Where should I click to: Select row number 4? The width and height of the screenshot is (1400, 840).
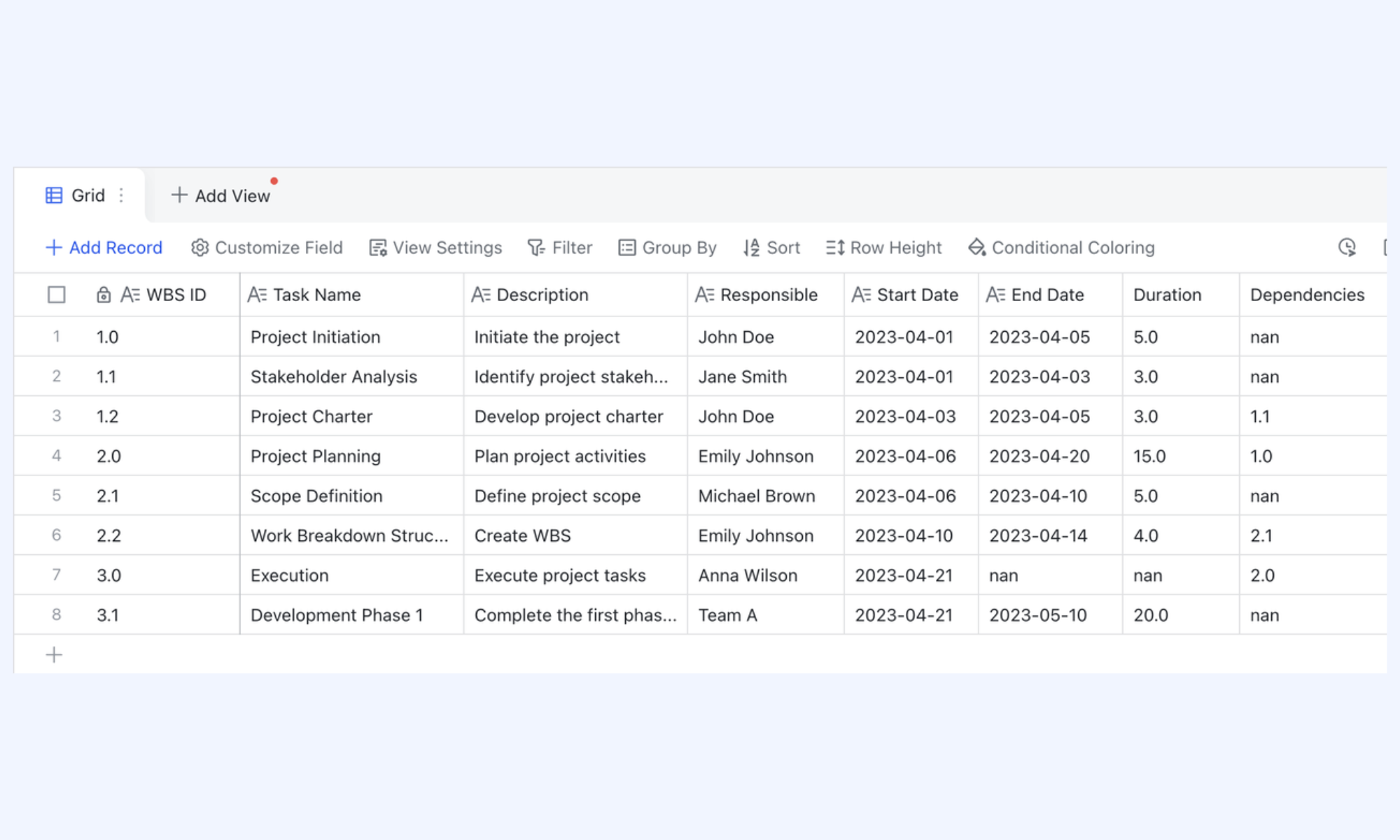click(57, 456)
